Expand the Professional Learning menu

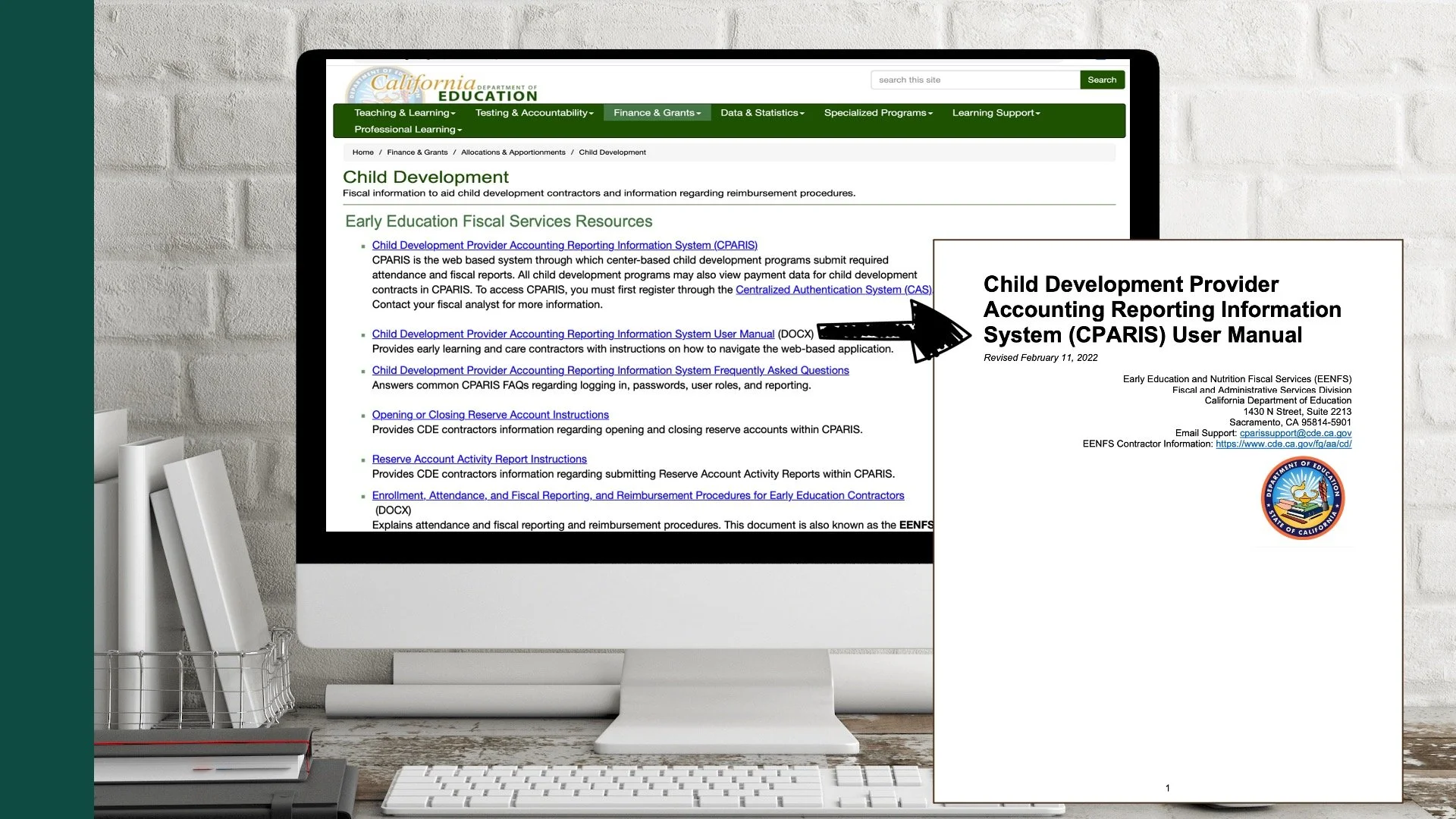point(406,129)
